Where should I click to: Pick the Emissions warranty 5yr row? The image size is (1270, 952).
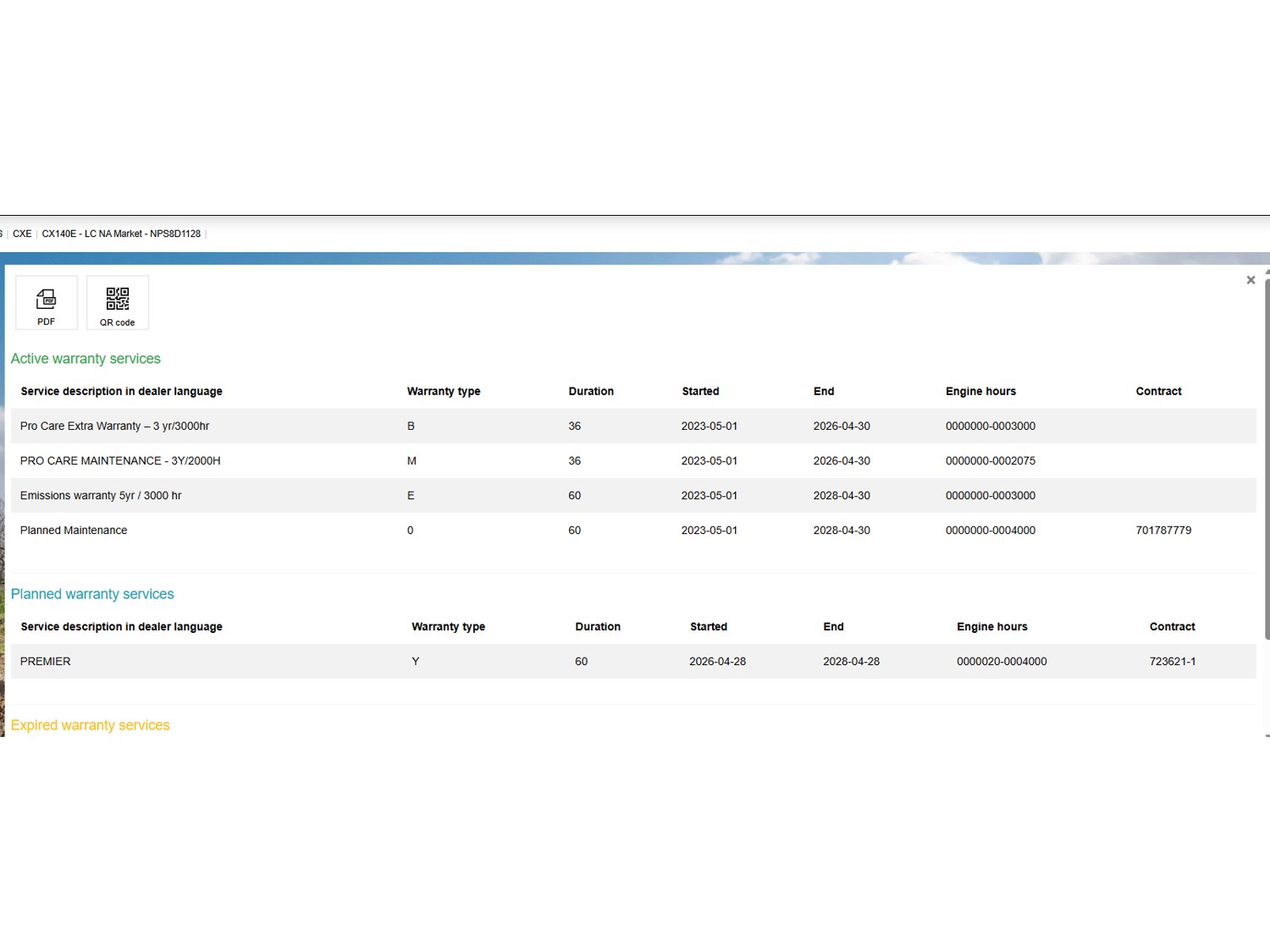click(101, 496)
